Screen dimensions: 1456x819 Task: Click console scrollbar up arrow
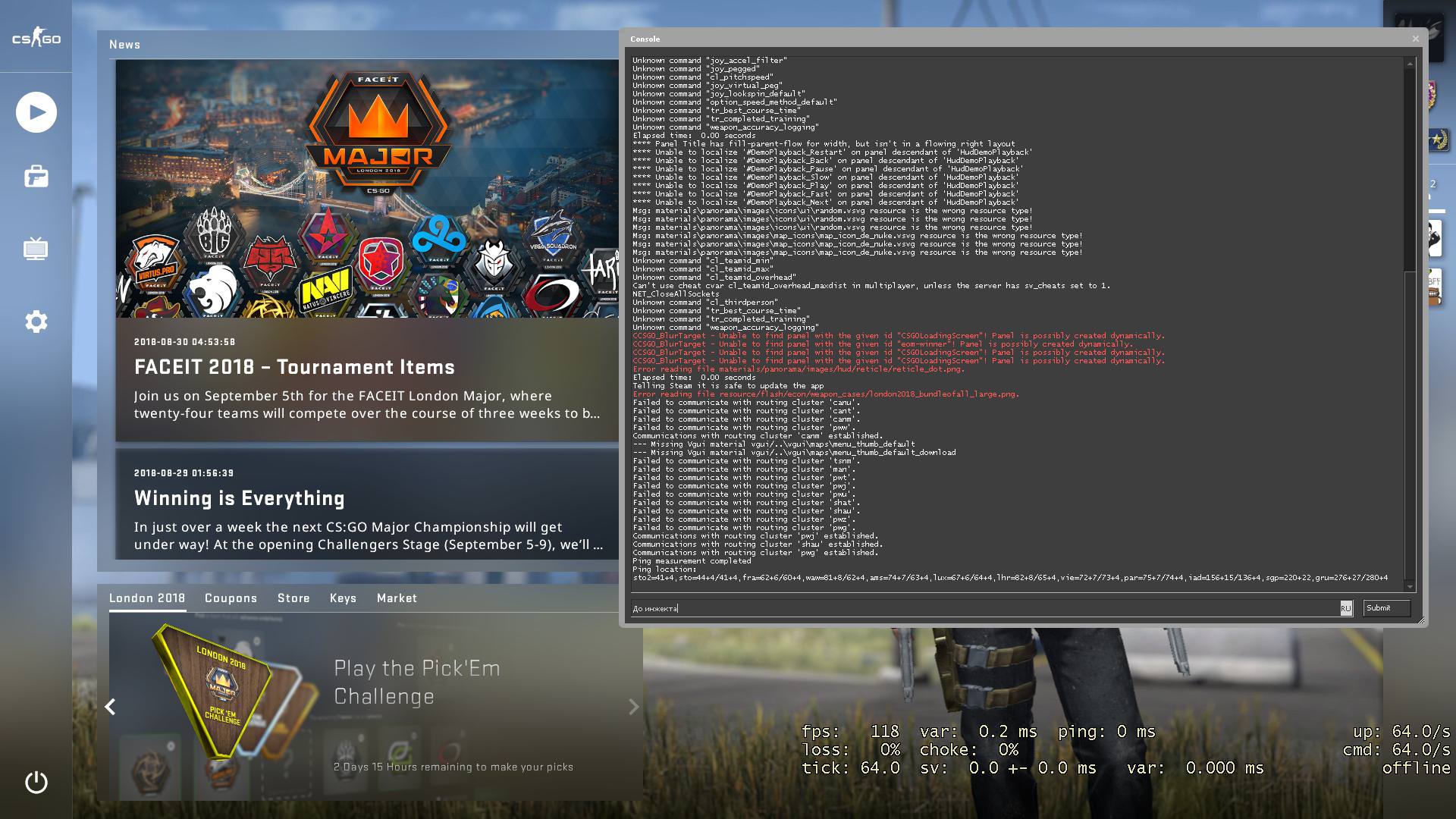tap(1410, 64)
